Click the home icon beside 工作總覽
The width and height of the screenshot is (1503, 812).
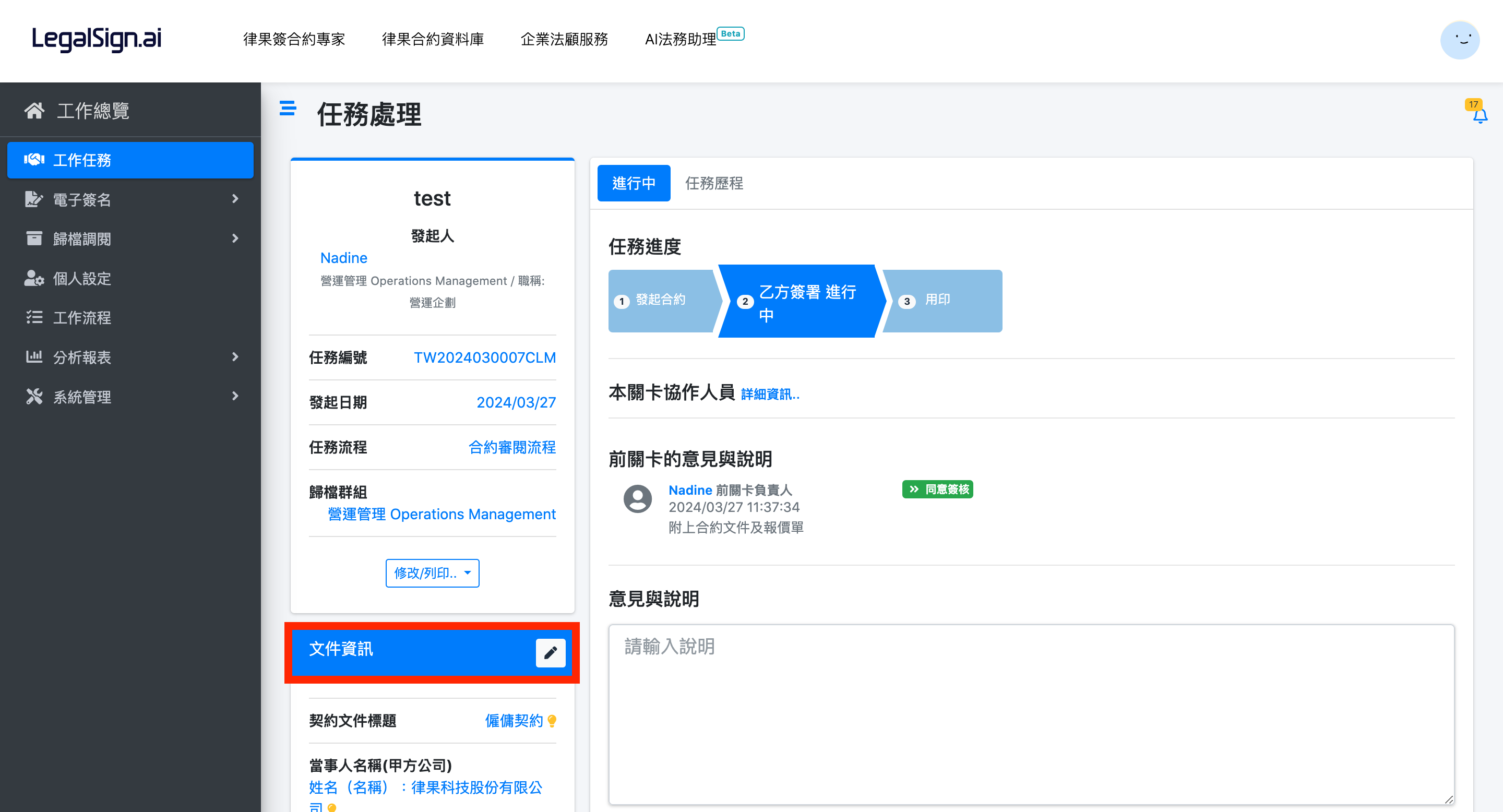coord(34,110)
